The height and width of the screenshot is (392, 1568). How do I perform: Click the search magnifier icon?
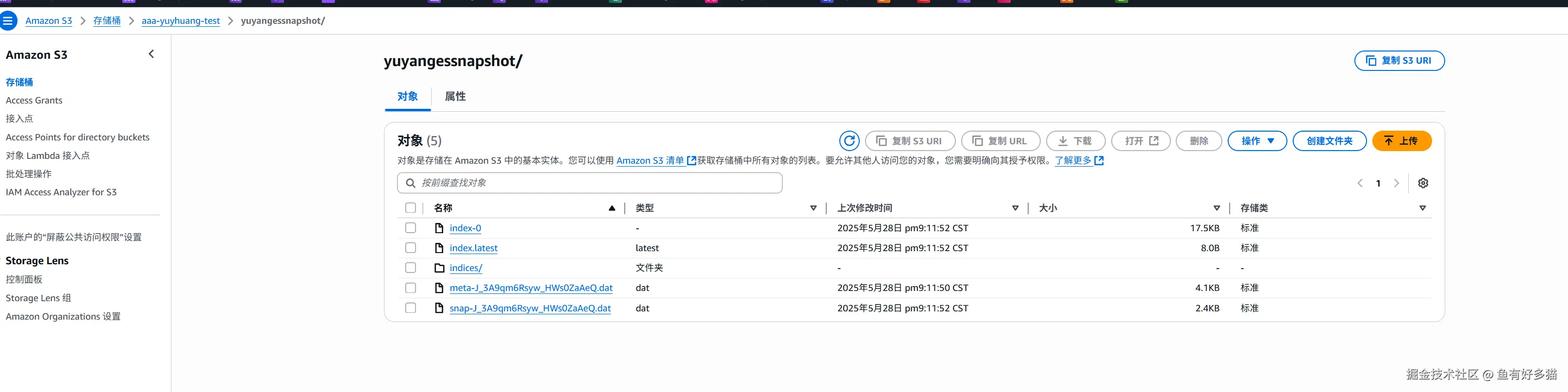pyautogui.click(x=411, y=183)
